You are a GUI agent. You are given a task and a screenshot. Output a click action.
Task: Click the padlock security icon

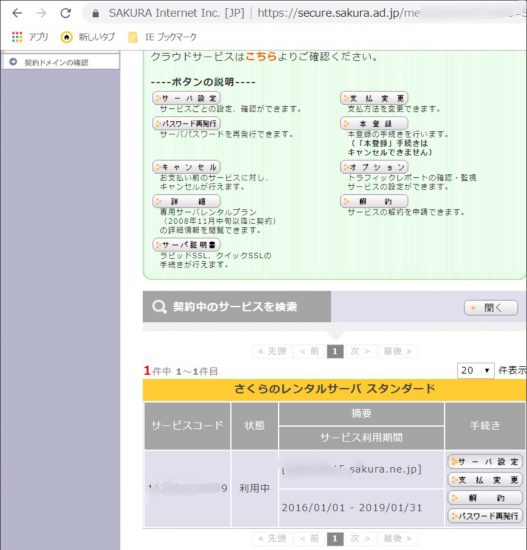pyautogui.click(x=95, y=13)
